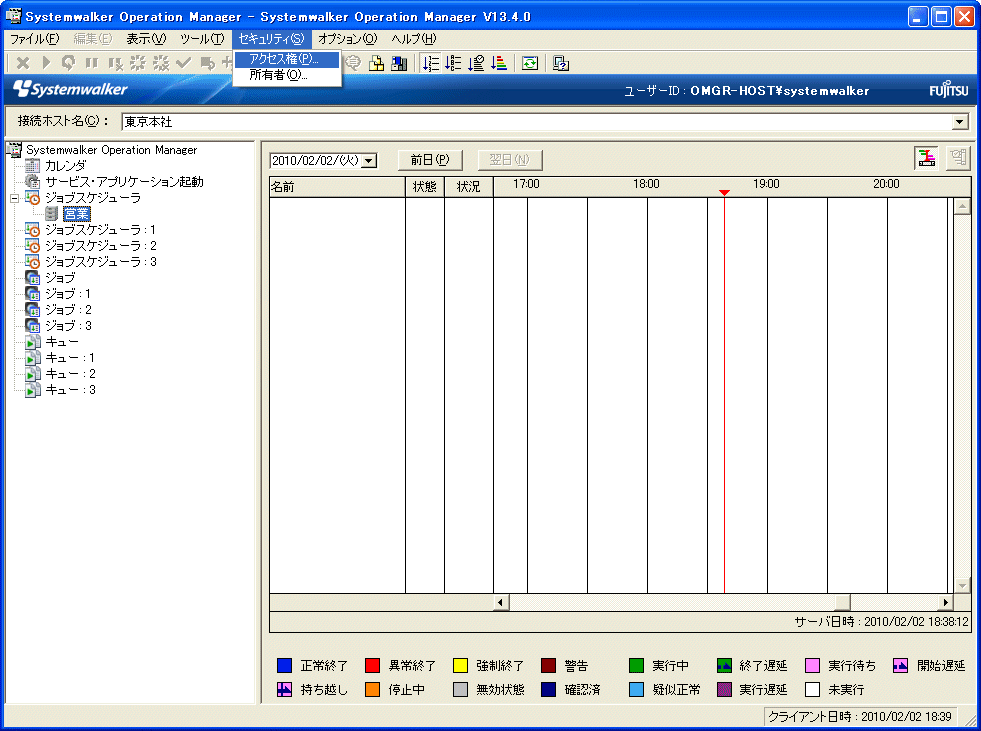
Task: Click the start (play arrow) toolbar icon
Action: (x=46, y=63)
